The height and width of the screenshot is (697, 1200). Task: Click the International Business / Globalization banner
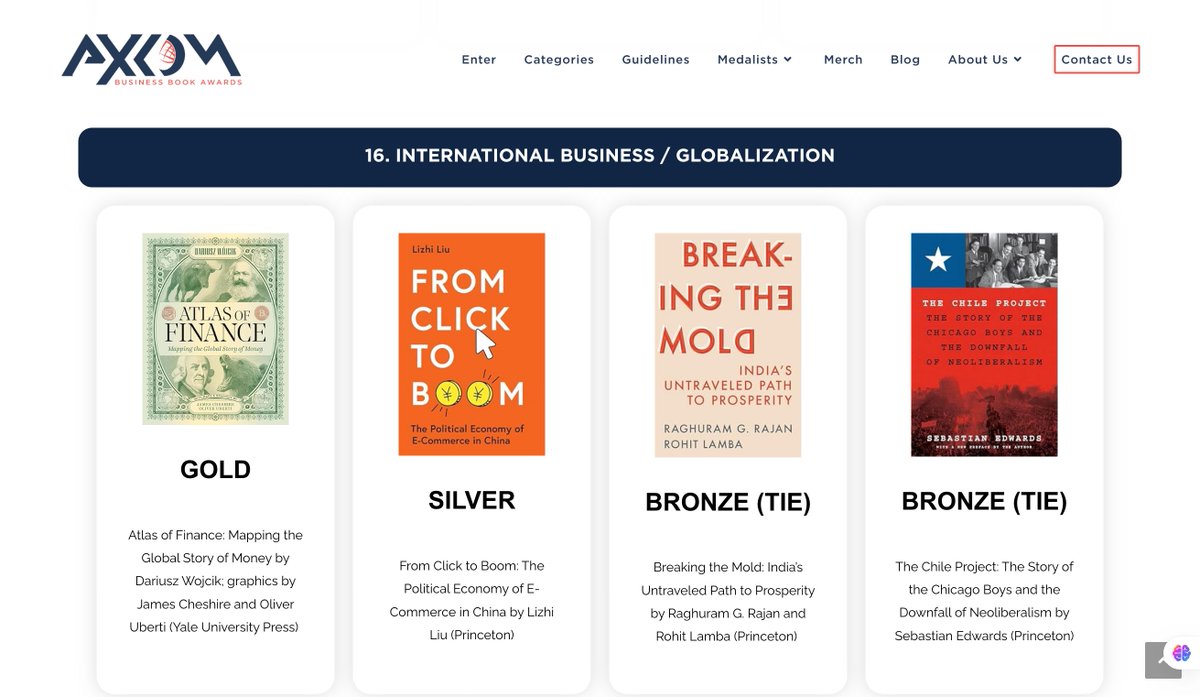[600, 157]
